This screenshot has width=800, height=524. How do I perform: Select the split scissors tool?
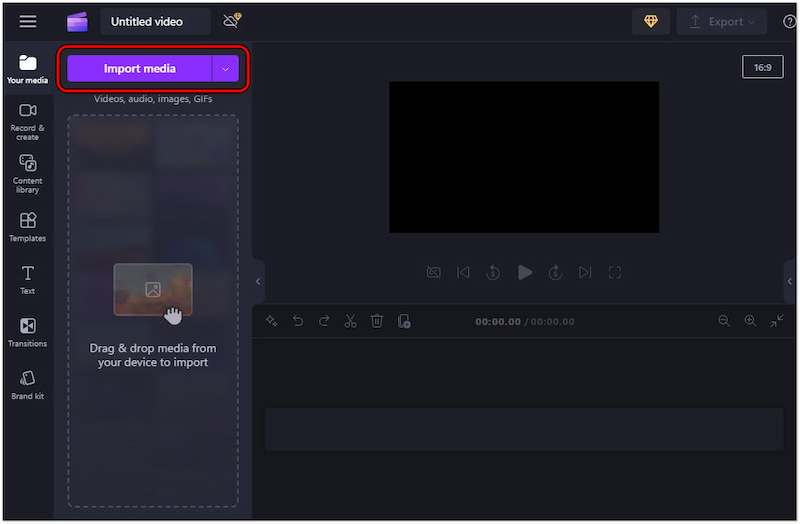coord(350,321)
